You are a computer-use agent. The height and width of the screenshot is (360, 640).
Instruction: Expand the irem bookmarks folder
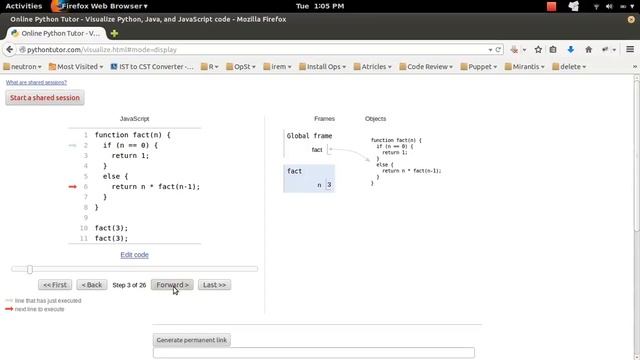(278, 67)
